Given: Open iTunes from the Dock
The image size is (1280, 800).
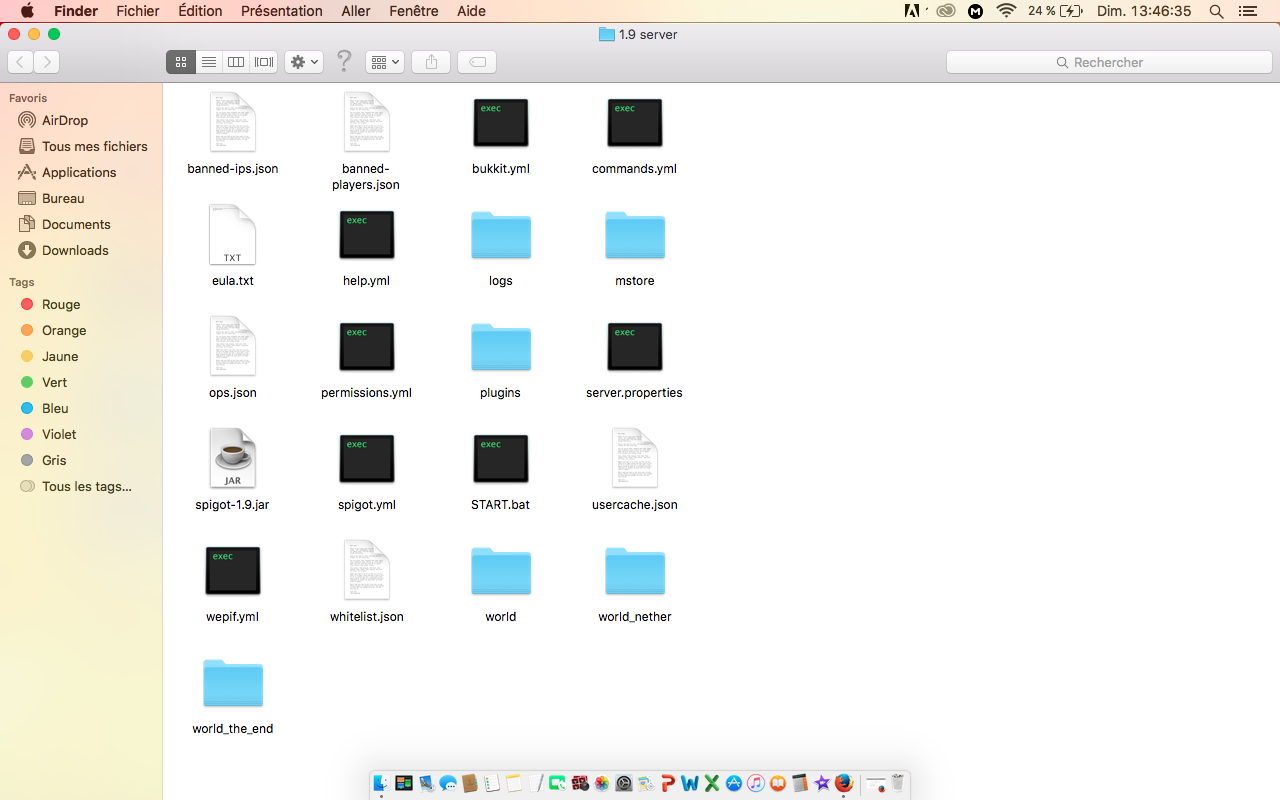Looking at the screenshot, I should coord(755,783).
